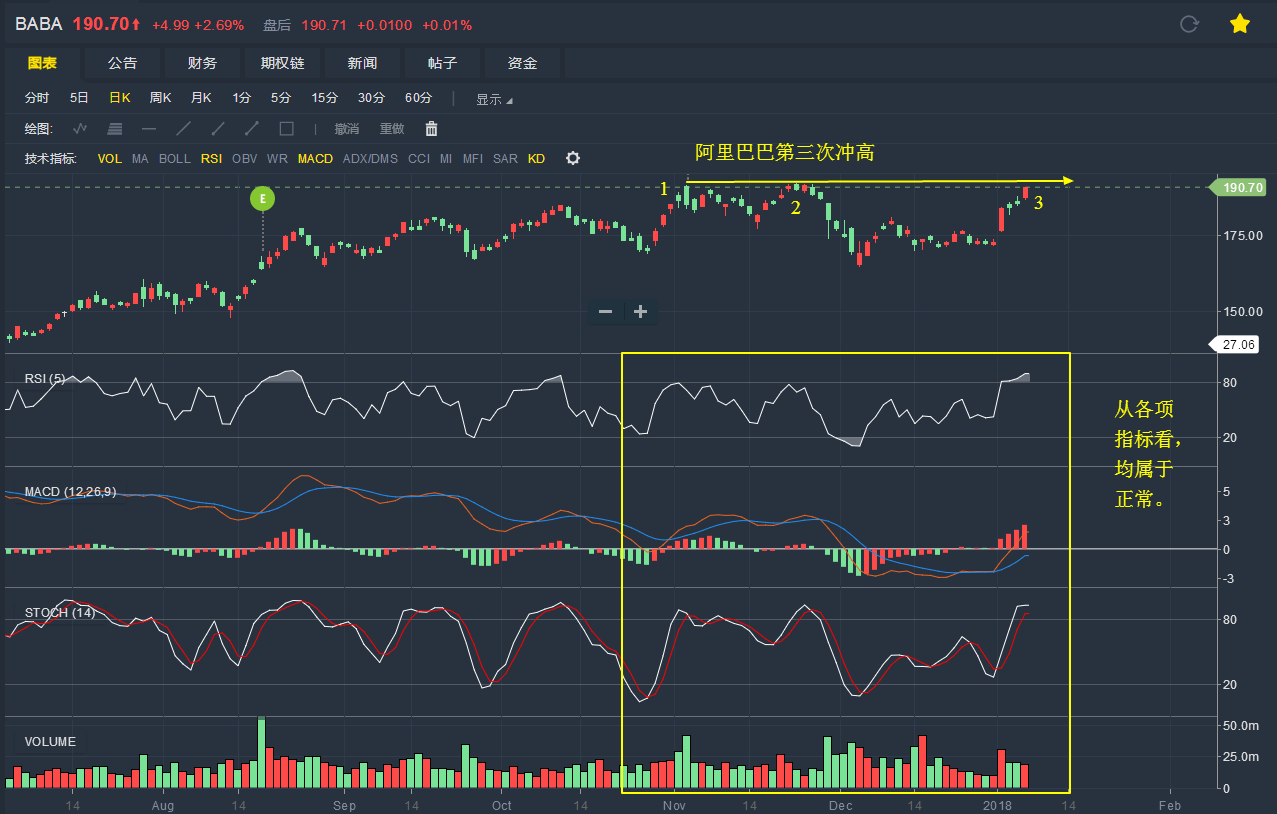The width and height of the screenshot is (1277, 814).
Task: Open the 新闻 news tab
Action: click(362, 63)
